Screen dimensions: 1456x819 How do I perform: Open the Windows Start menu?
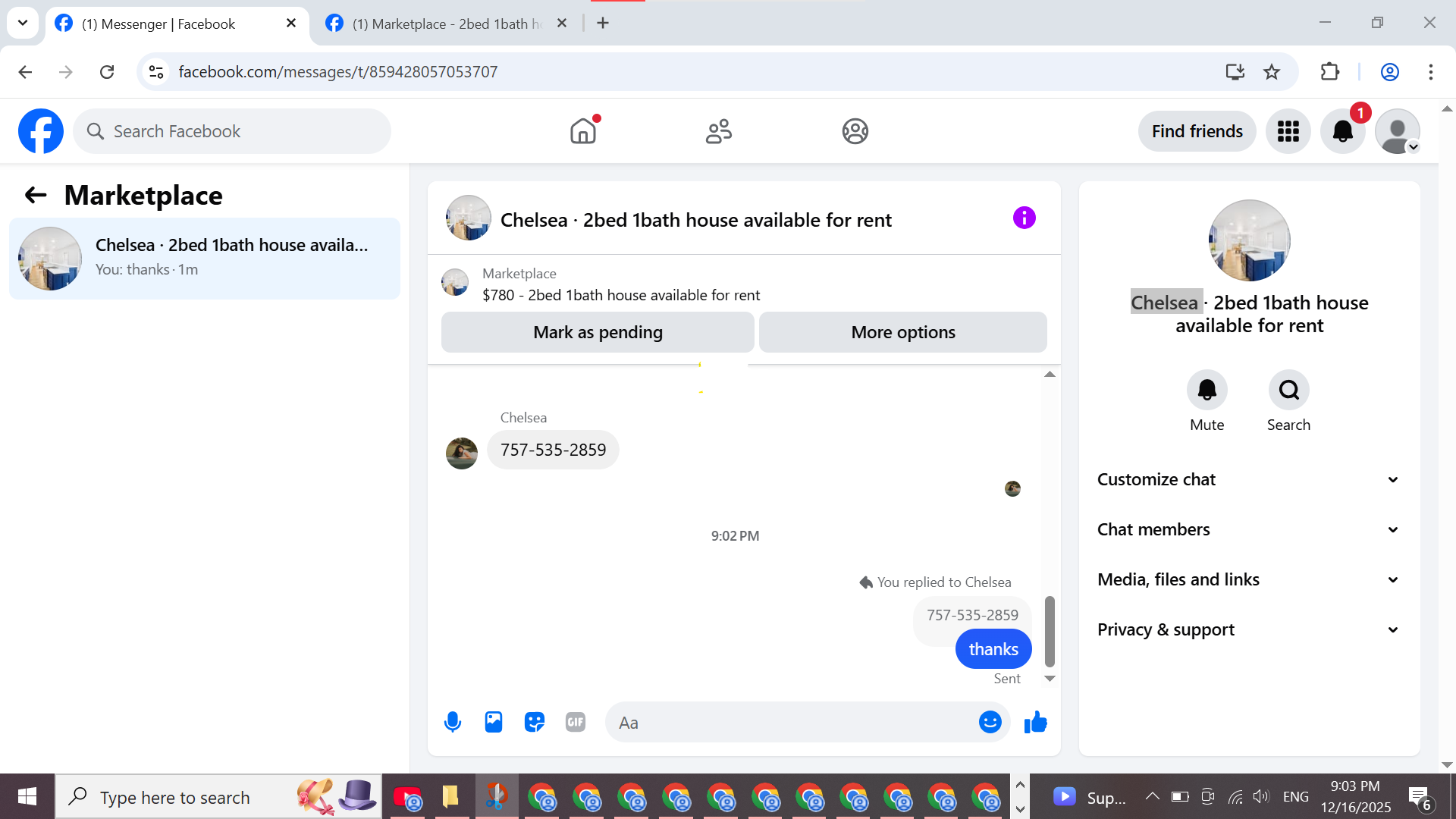(x=27, y=796)
